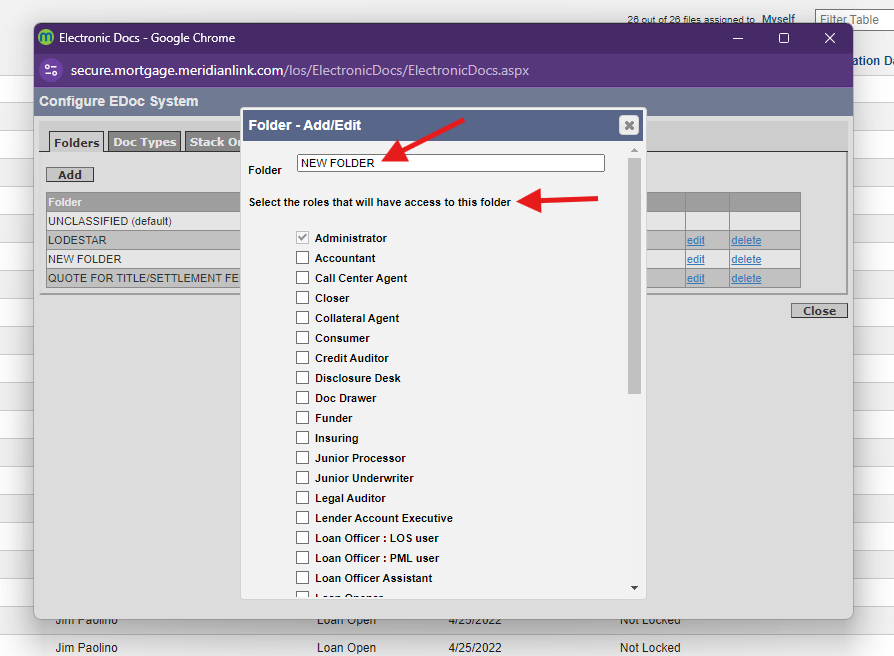Click Not Locked cell in background table
This screenshot has height=656, width=894.
(x=650, y=647)
